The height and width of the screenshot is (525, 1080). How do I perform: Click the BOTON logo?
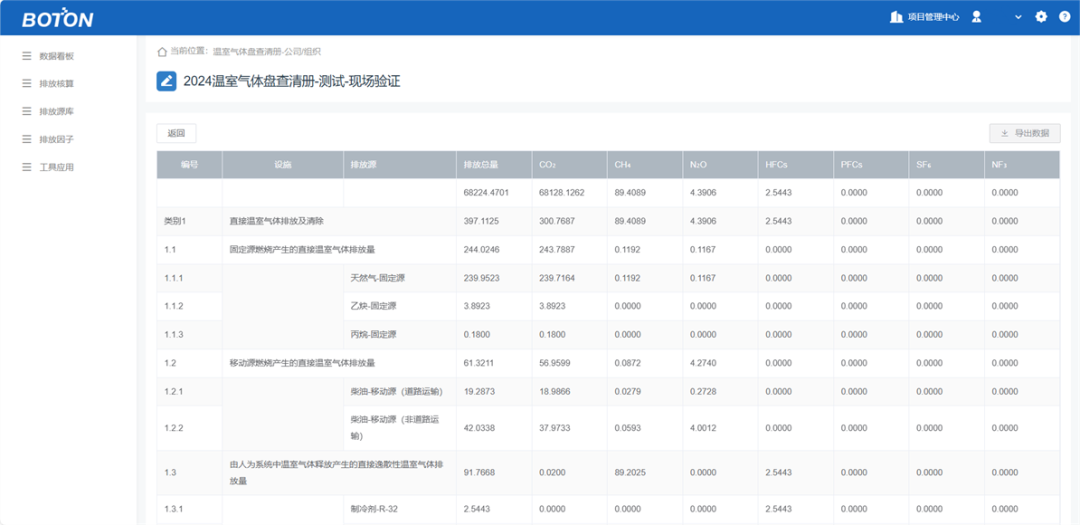pos(57,19)
